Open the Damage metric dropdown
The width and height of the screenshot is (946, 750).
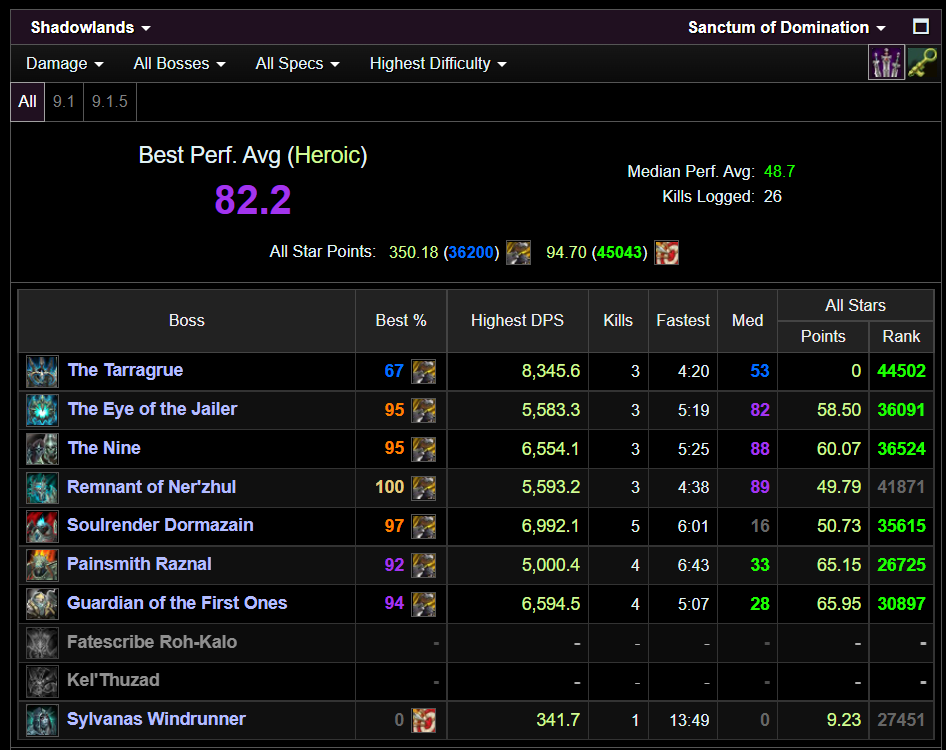[65, 63]
